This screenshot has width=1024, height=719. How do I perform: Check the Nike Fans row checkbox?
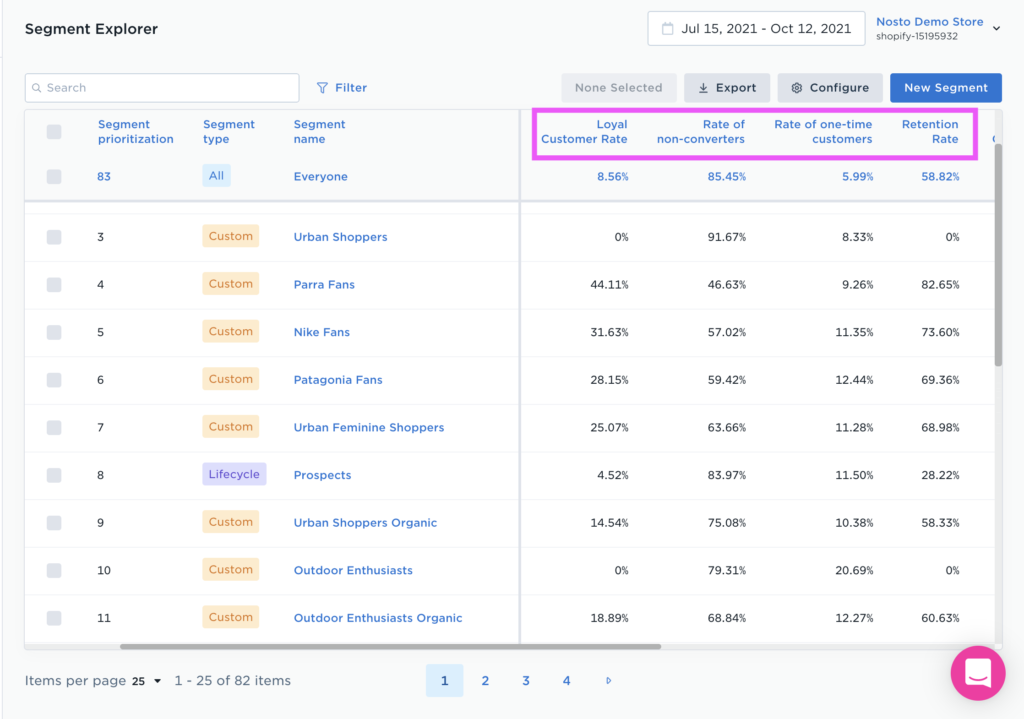click(54, 332)
